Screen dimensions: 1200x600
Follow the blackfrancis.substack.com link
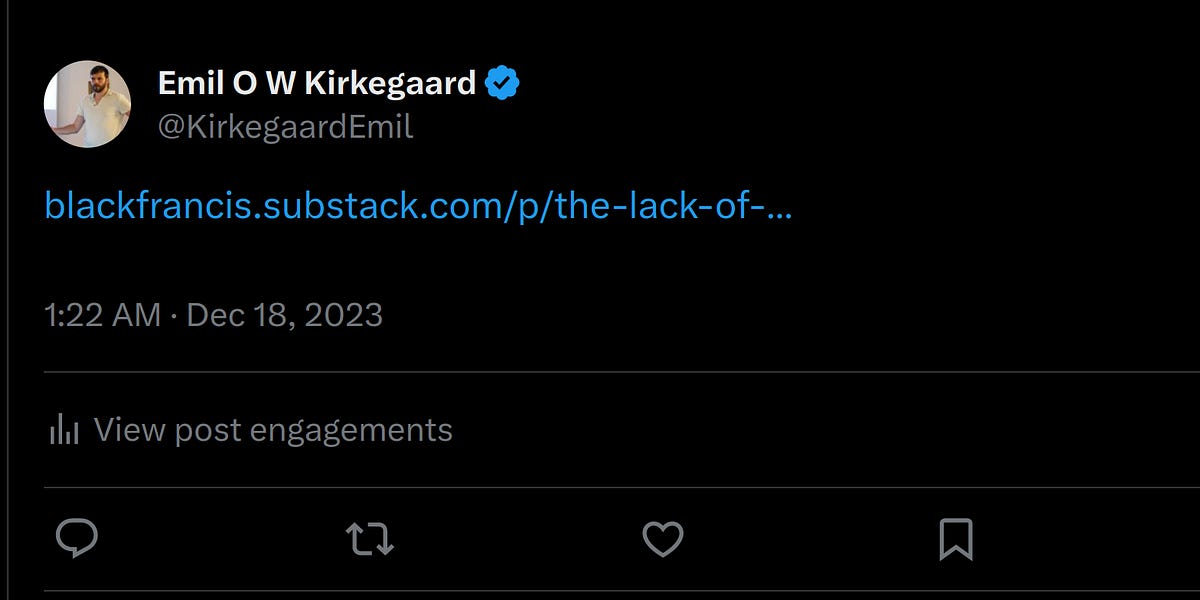[420, 208]
